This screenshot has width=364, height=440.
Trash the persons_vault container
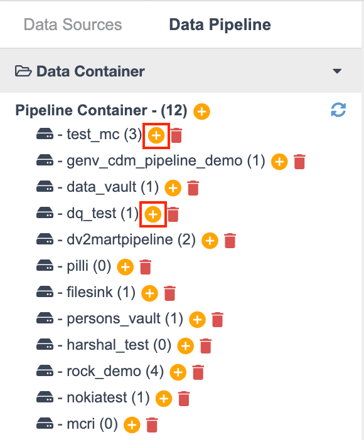pyautogui.click(x=218, y=320)
